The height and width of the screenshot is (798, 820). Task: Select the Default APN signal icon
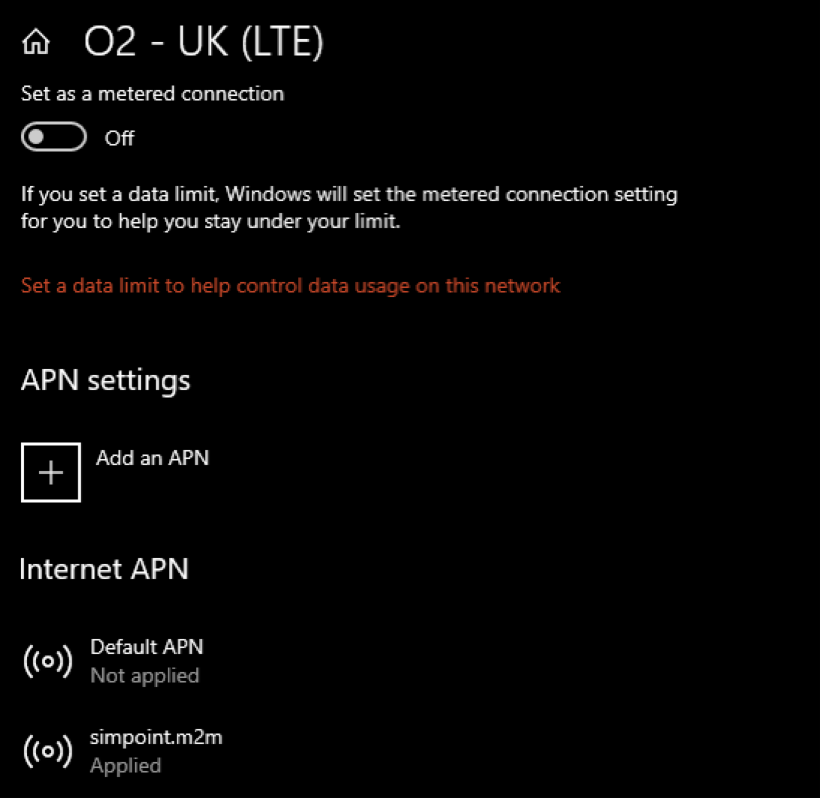[47, 661]
